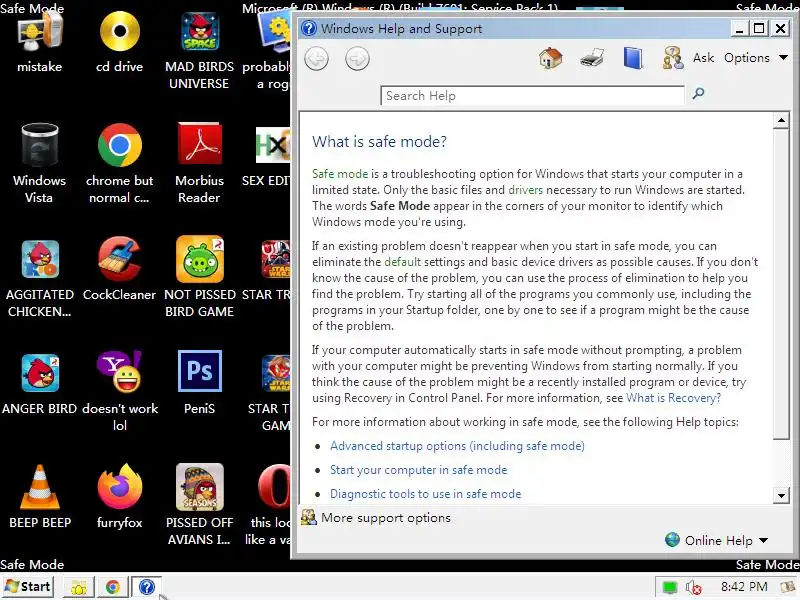The height and width of the screenshot is (600, 800).
Task: Click the Ask text button
Action: (x=703, y=58)
